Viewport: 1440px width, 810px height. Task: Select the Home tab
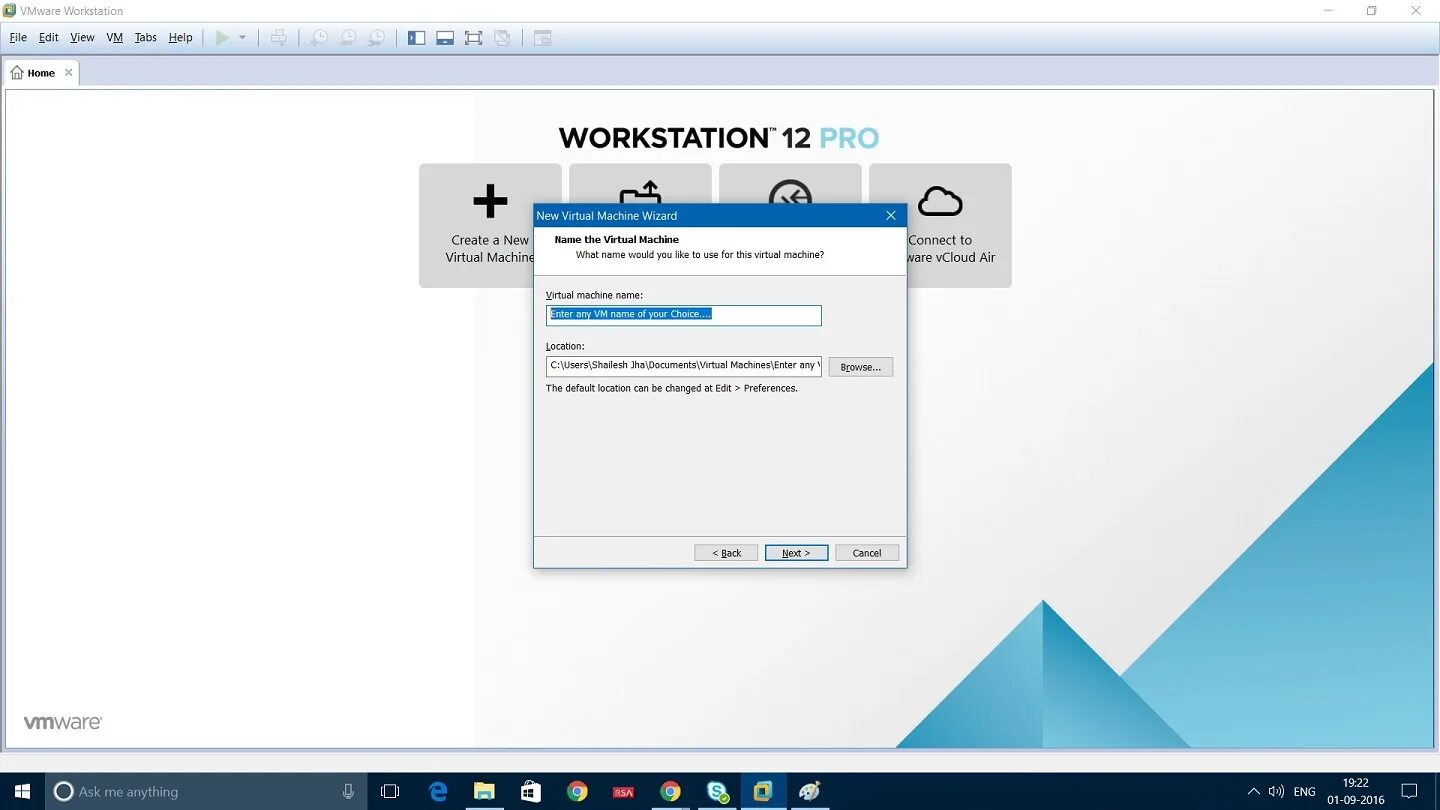point(41,73)
